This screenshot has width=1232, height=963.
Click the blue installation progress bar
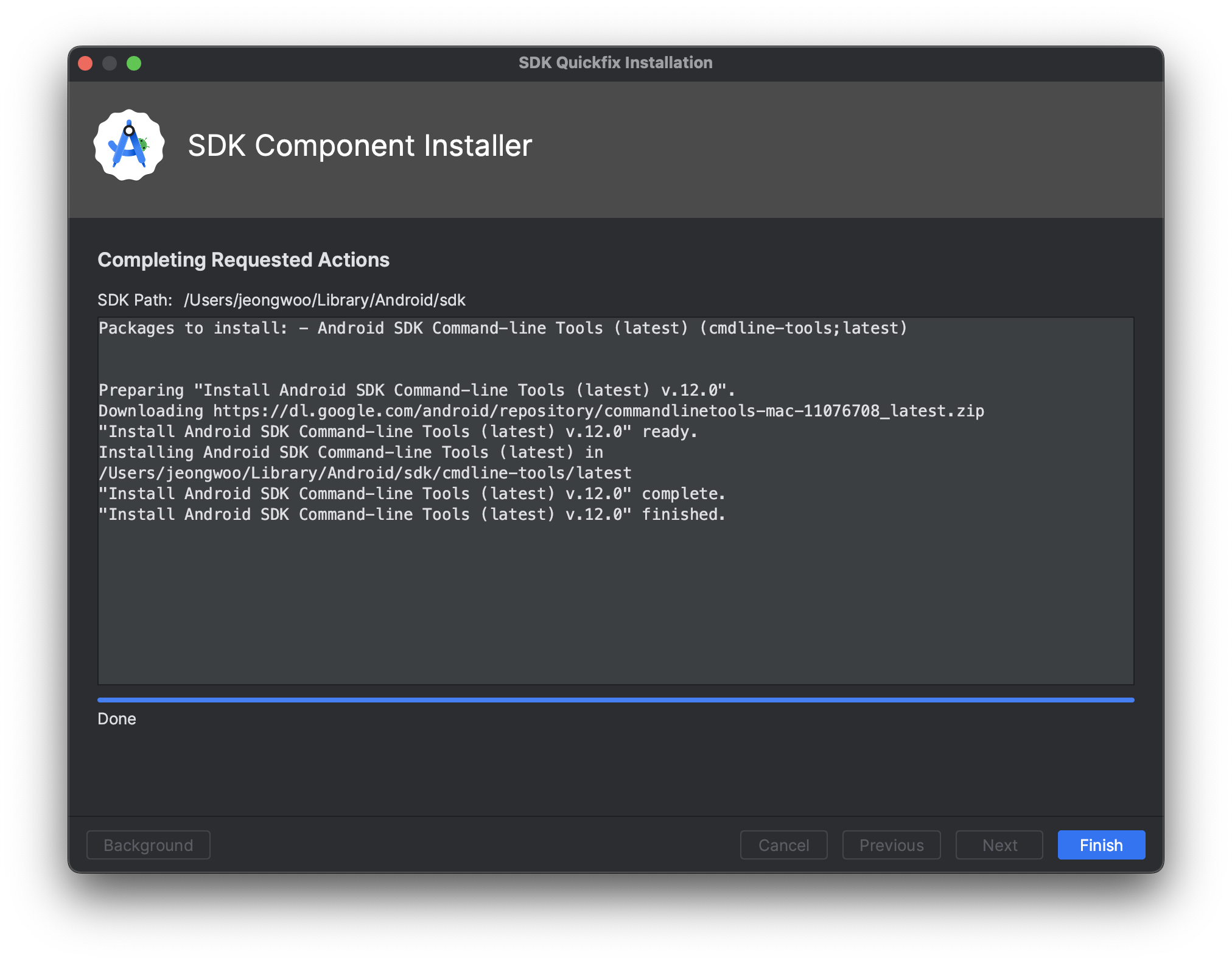pos(615,700)
